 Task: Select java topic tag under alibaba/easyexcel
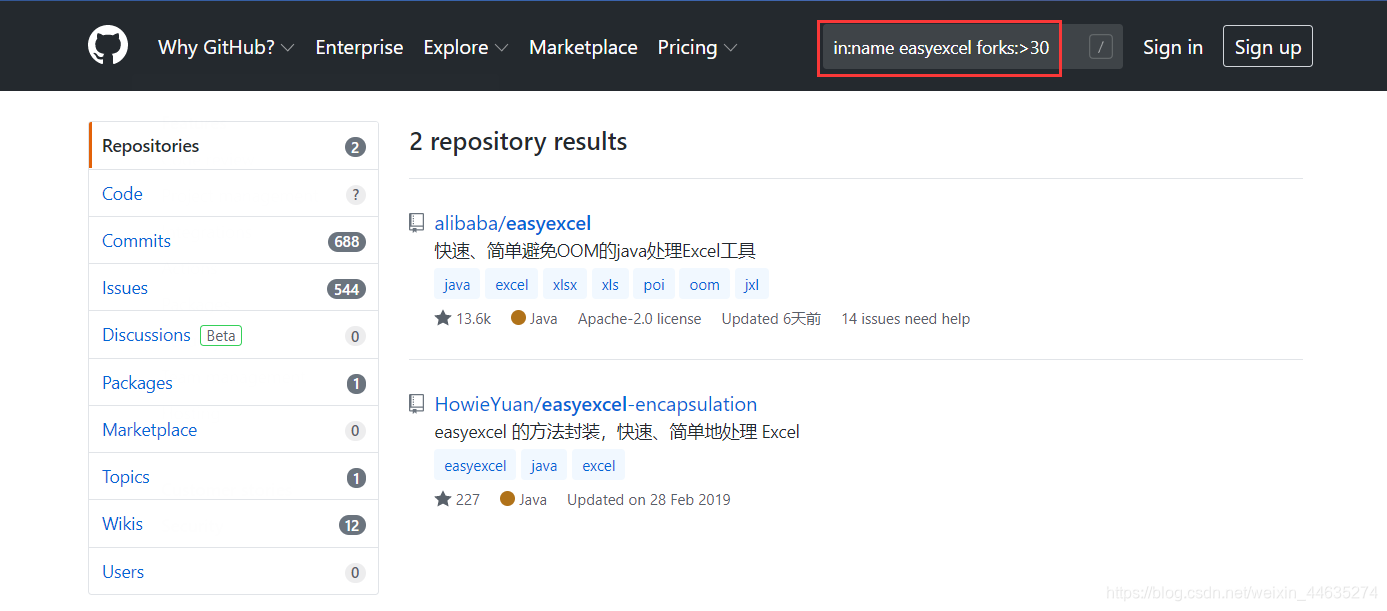pyautogui.click(x=457, y=284)
